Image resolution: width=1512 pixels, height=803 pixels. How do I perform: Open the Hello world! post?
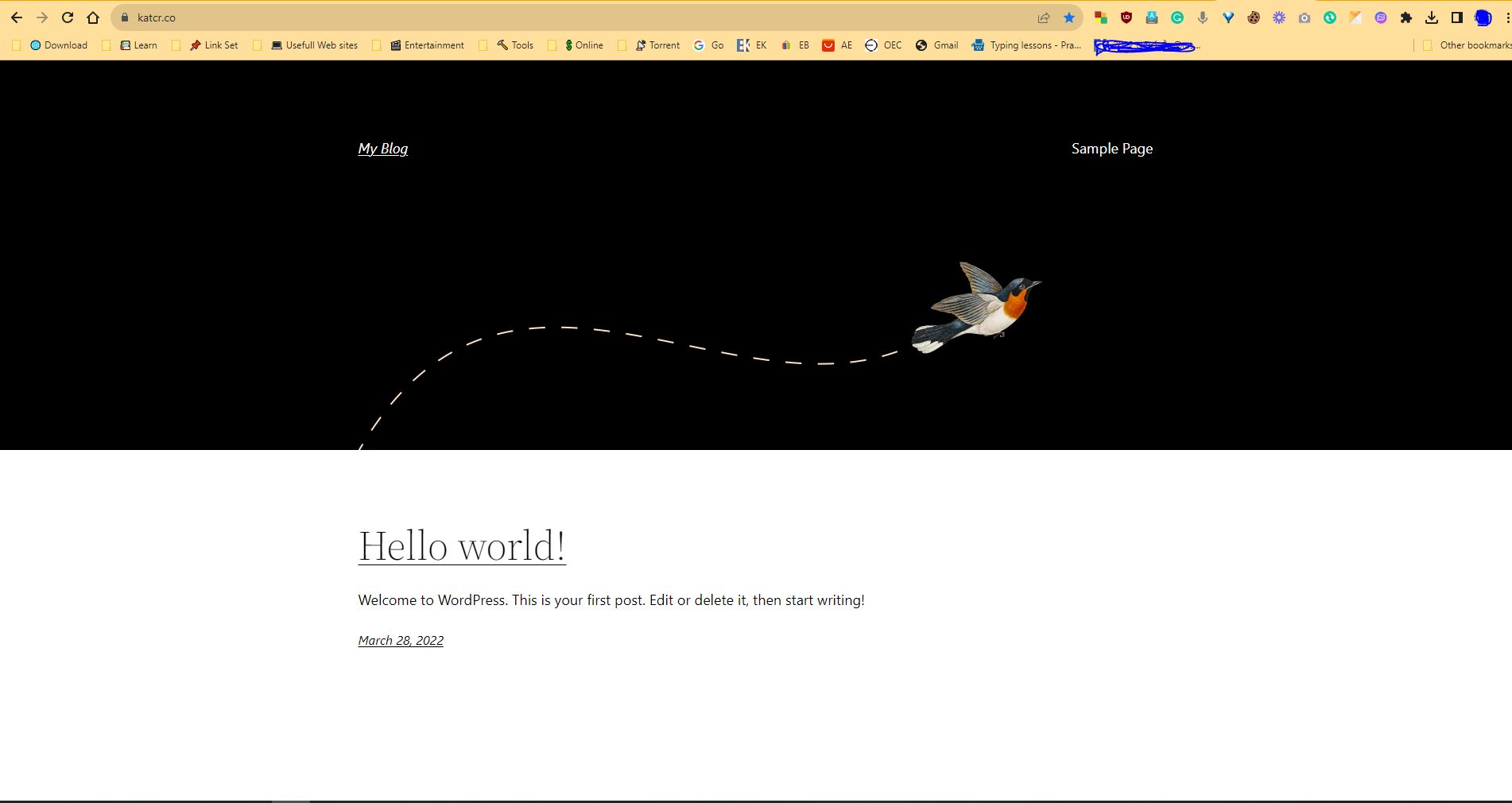462,545
